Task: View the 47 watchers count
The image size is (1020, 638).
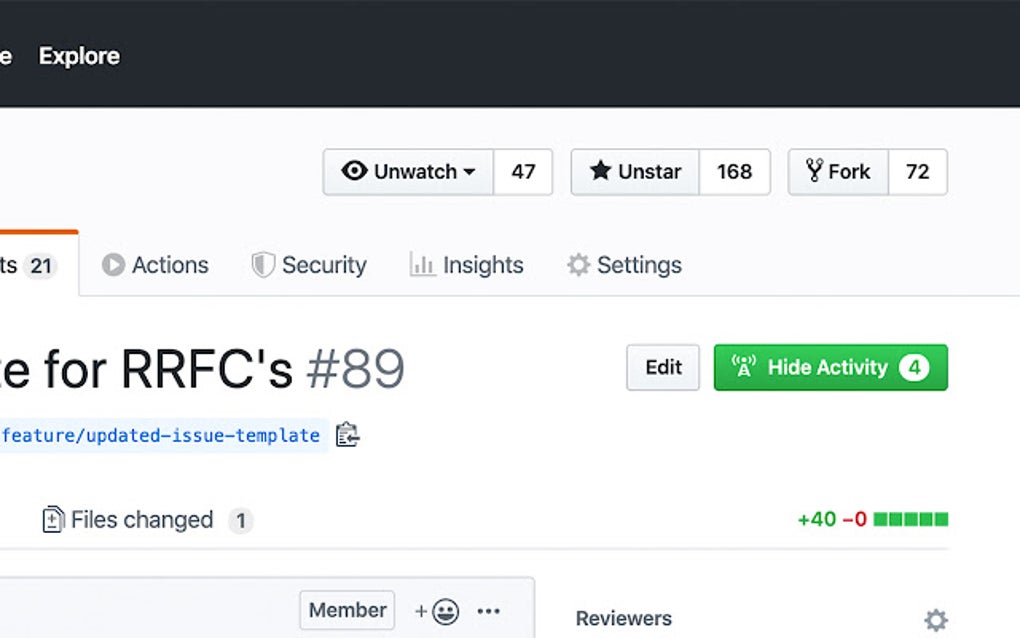Action: [x=523, y=172]
